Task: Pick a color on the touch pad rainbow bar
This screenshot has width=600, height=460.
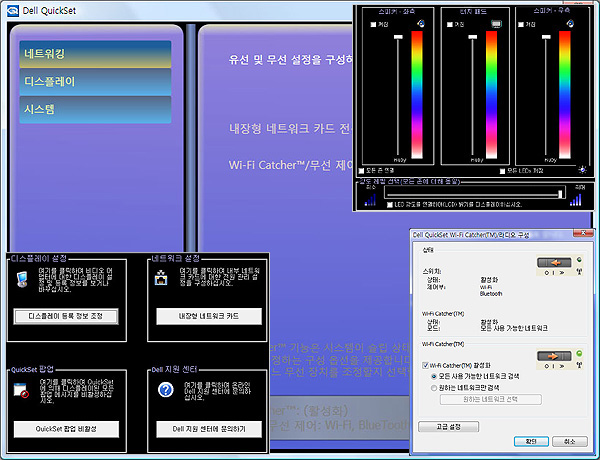Action: (491, 95)
